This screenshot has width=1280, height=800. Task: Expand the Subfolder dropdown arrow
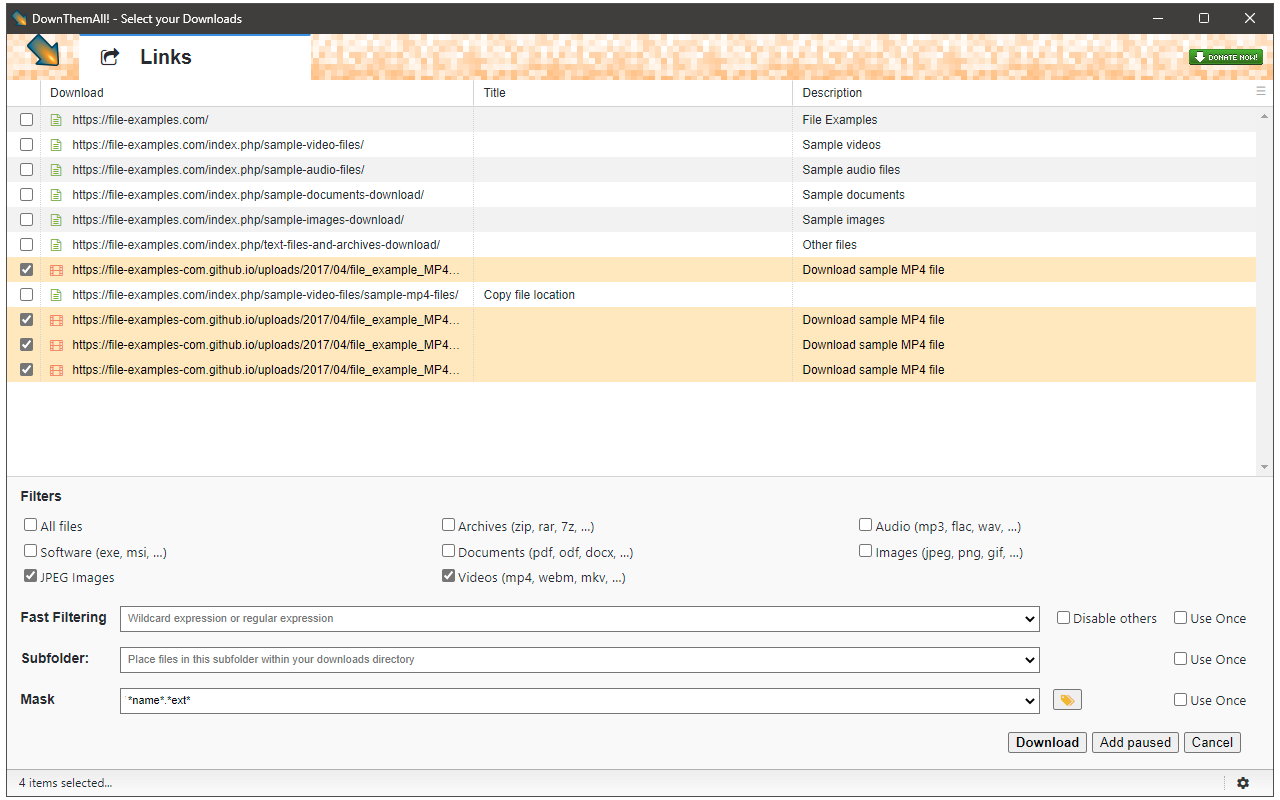pyautogui.click(x=1030, y=660)
